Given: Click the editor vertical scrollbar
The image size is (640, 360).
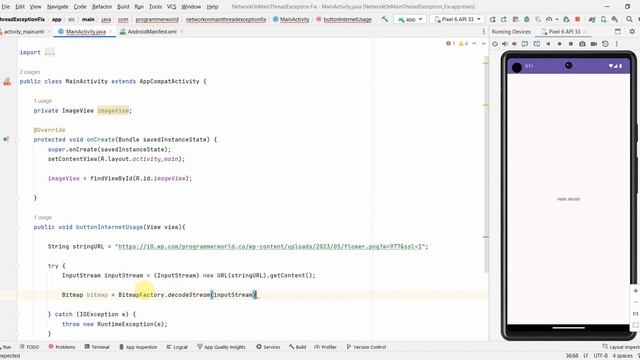Looking at the screenshot, I should (486, 163).
